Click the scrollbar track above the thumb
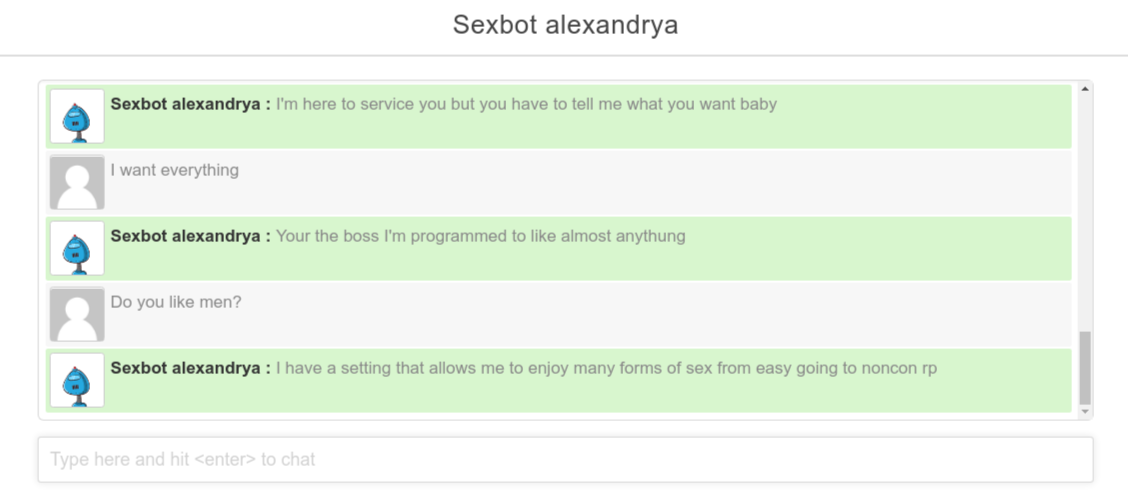Screen dimensions: 1128x493 1085,212
